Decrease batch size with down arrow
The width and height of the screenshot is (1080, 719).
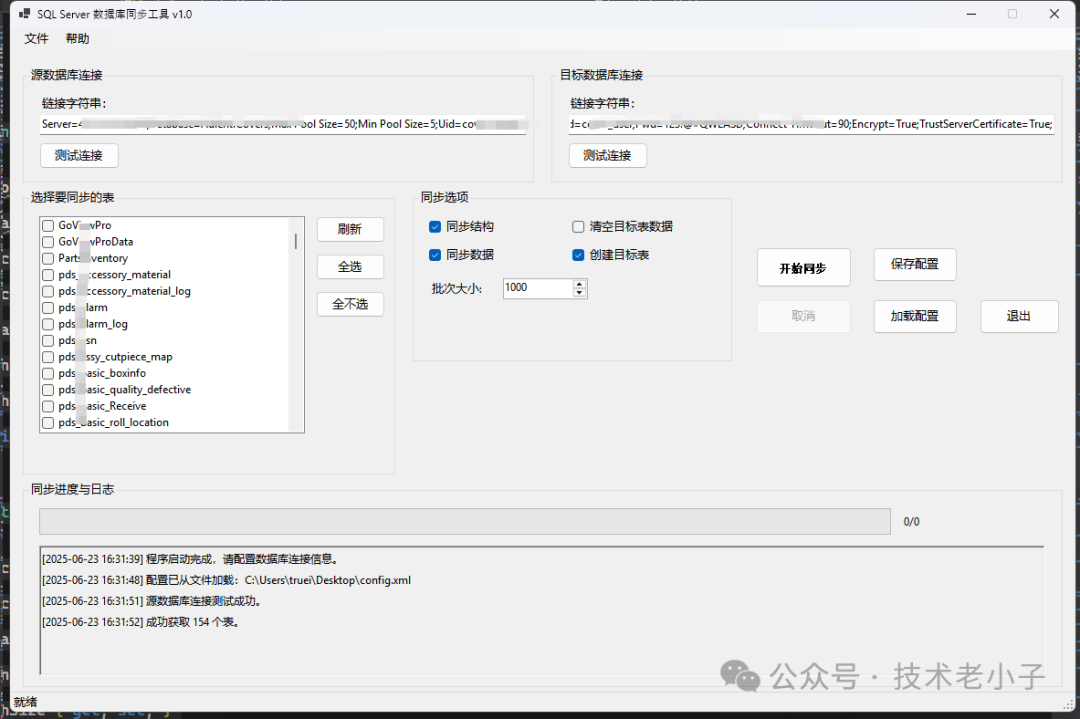click(580, 292)
